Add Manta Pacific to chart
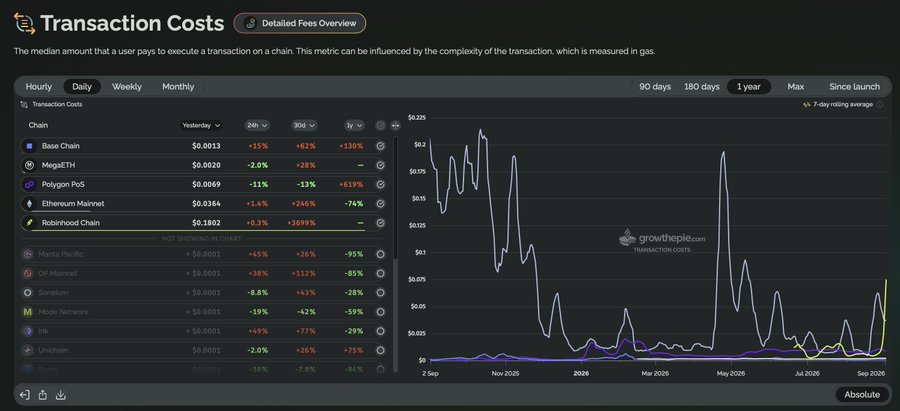This screenshot has height=411, width=900. (380, 254)
